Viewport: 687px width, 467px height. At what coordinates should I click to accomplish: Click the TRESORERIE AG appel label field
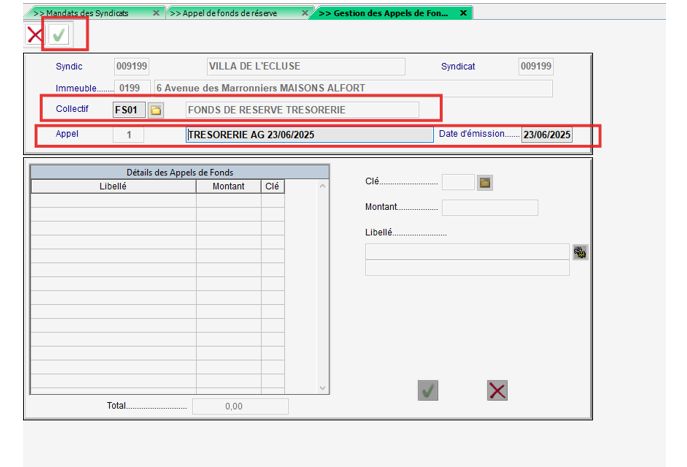tap(309, 135)
